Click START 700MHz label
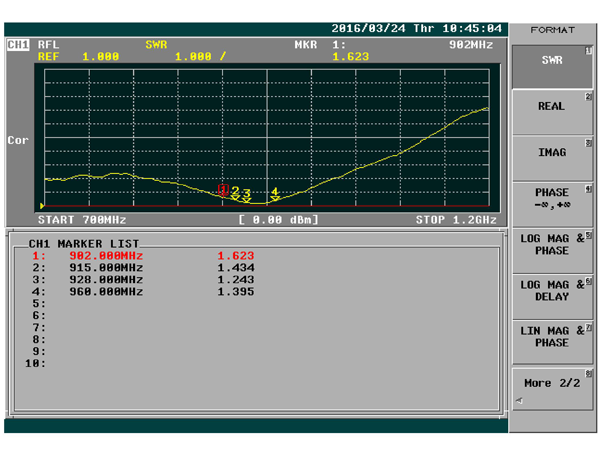This screenshot has height=456, width=600. point(82,220)
